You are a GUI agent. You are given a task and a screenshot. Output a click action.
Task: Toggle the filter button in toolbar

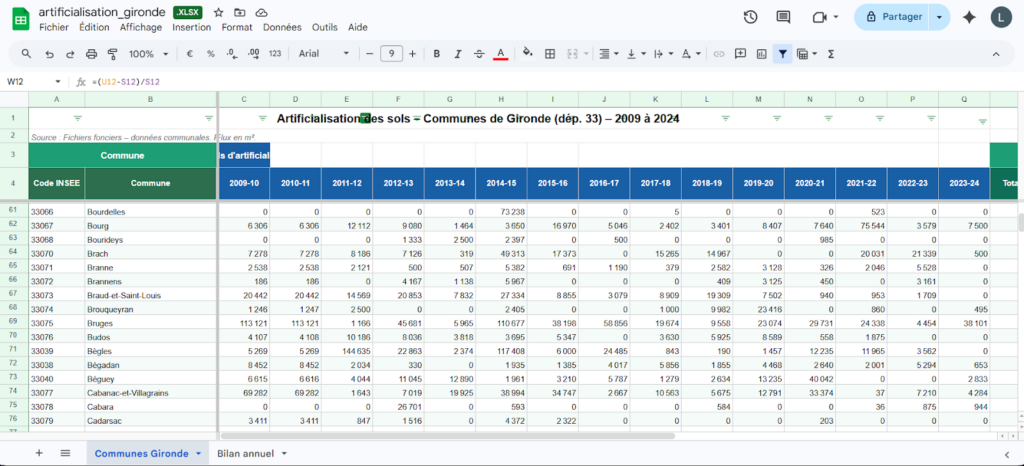[x=782, y=54]
